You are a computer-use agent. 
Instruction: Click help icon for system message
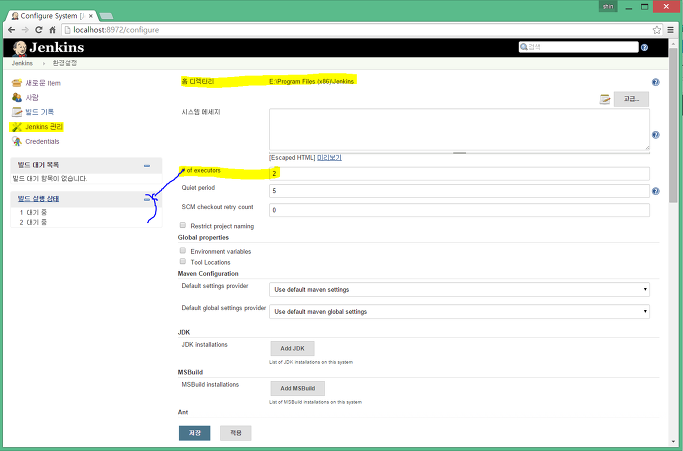(655, 135)
